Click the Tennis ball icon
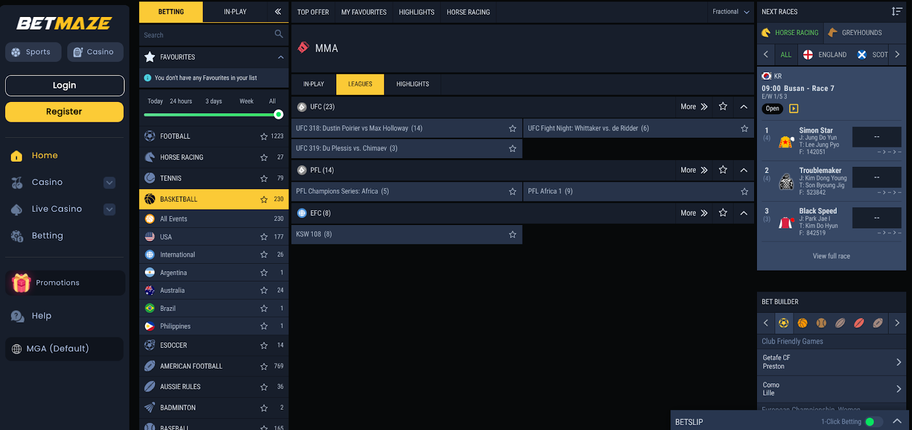This screenshot has height=430, width=912. point(149,178)
